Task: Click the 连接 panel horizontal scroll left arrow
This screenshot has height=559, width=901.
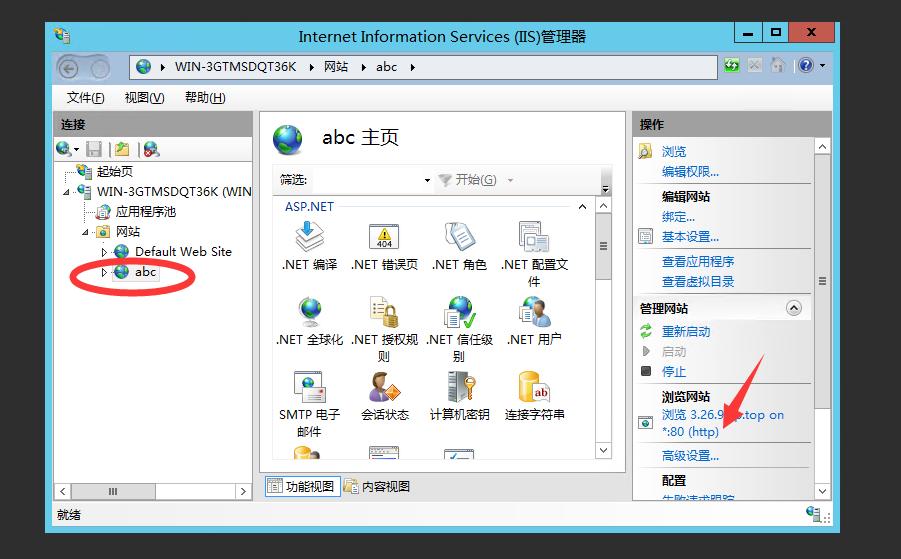Action: (63, 492)
